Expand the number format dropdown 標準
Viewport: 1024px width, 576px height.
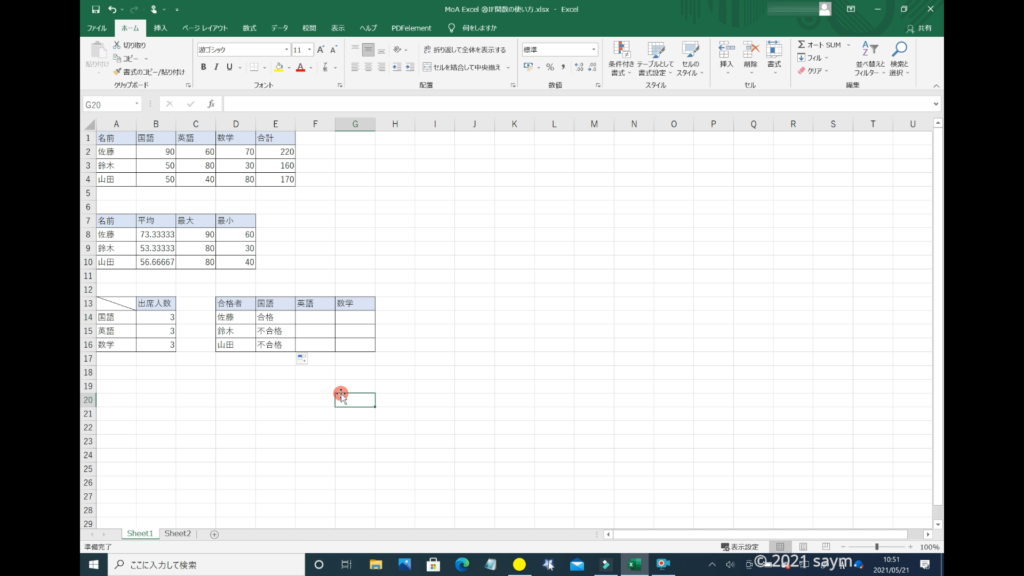(x=593, y=49)
